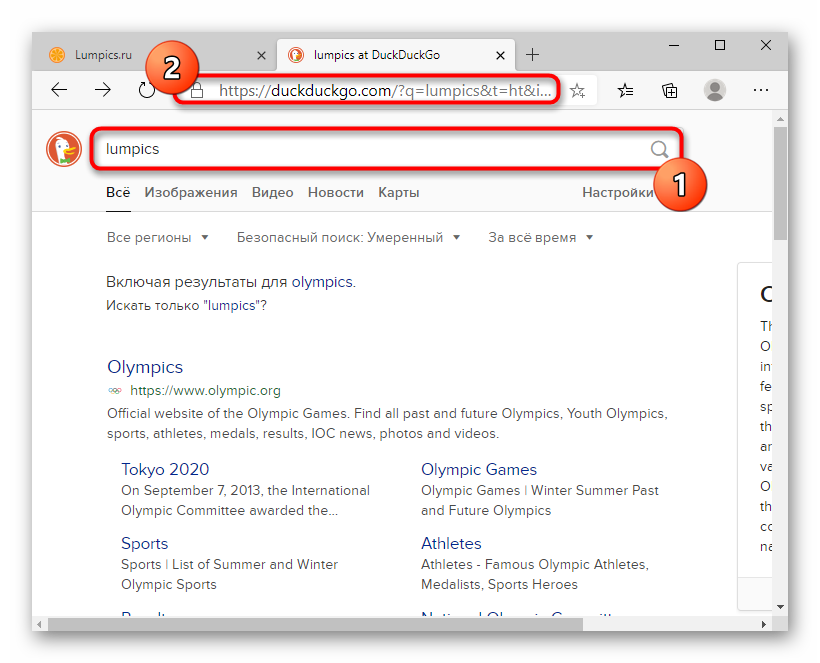The height and width of the screenshot is (663, 820).
Task: Click the magnifying glass search icon
Action: click(659, 149)
